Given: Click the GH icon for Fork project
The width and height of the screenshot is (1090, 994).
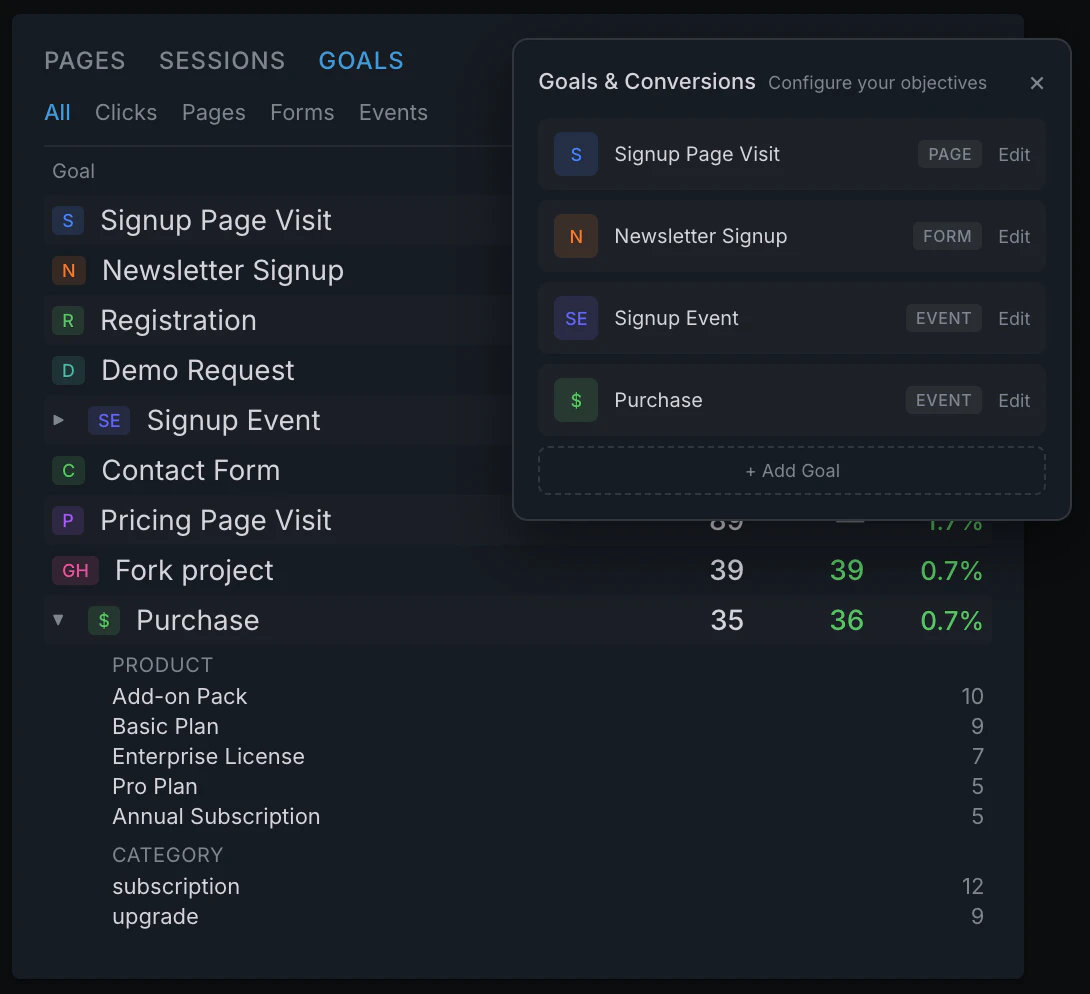Looking at the screenshot, I should coord(74,570).
